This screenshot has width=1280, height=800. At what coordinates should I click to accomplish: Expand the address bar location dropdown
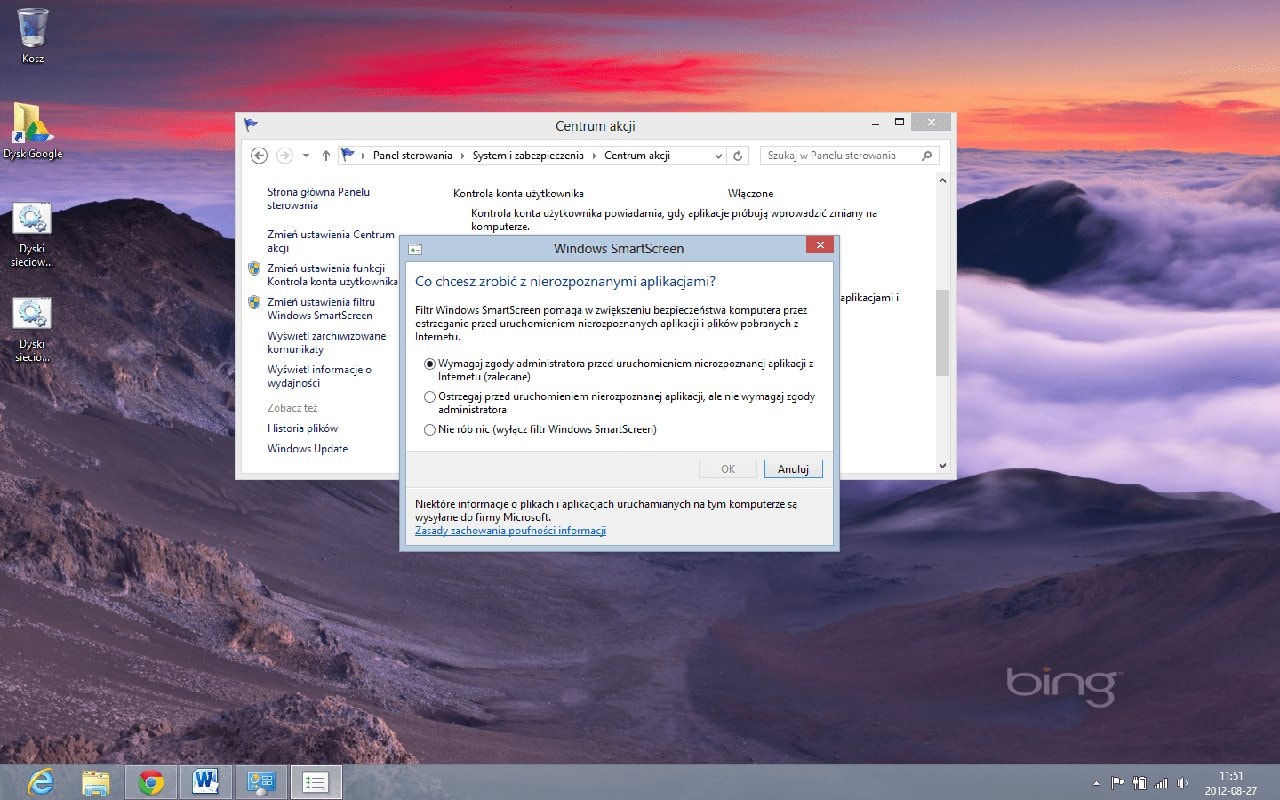(x=718, y=155)
